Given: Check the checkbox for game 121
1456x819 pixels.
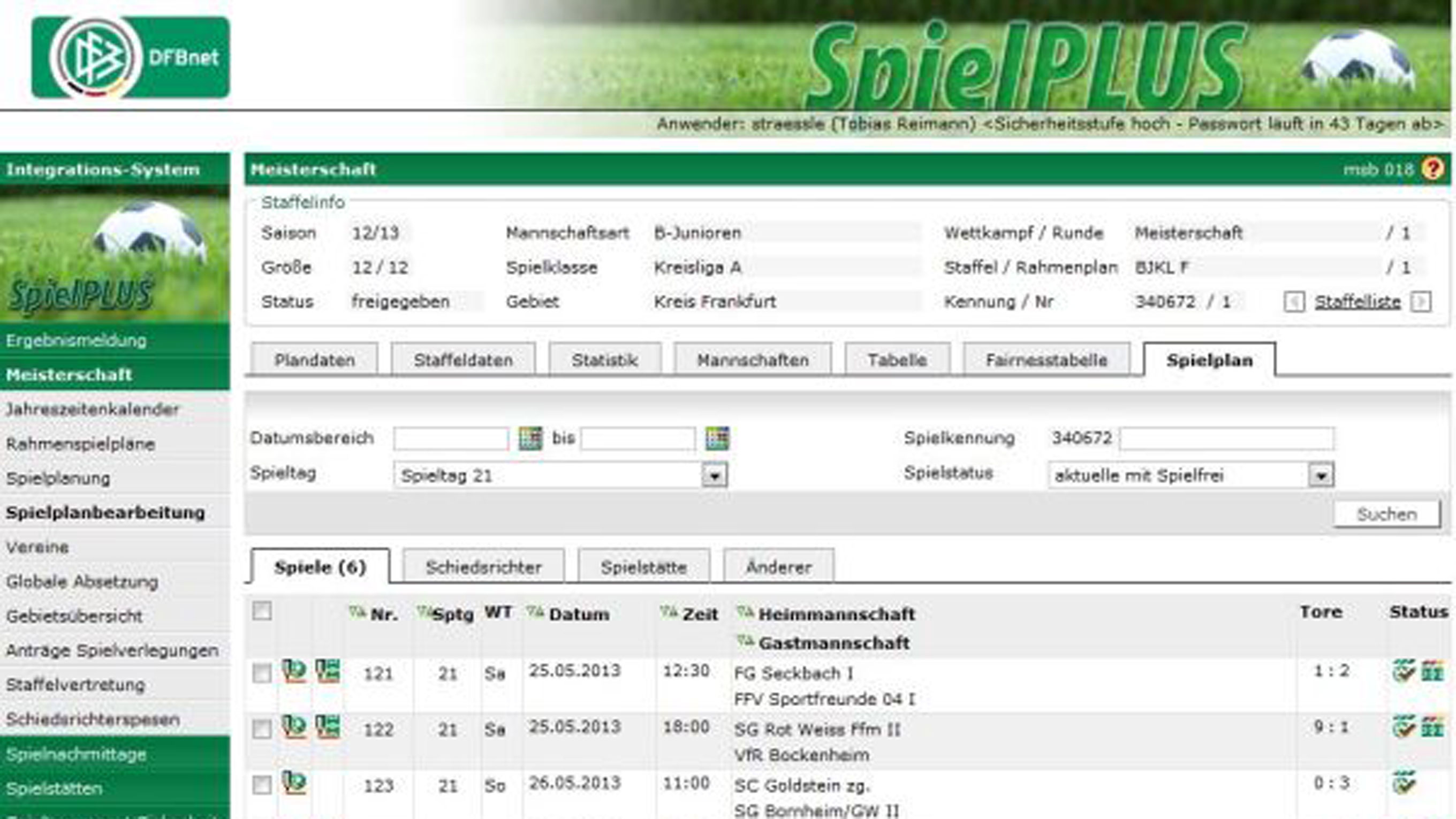Looking at the screenshot, I should 262,673.
